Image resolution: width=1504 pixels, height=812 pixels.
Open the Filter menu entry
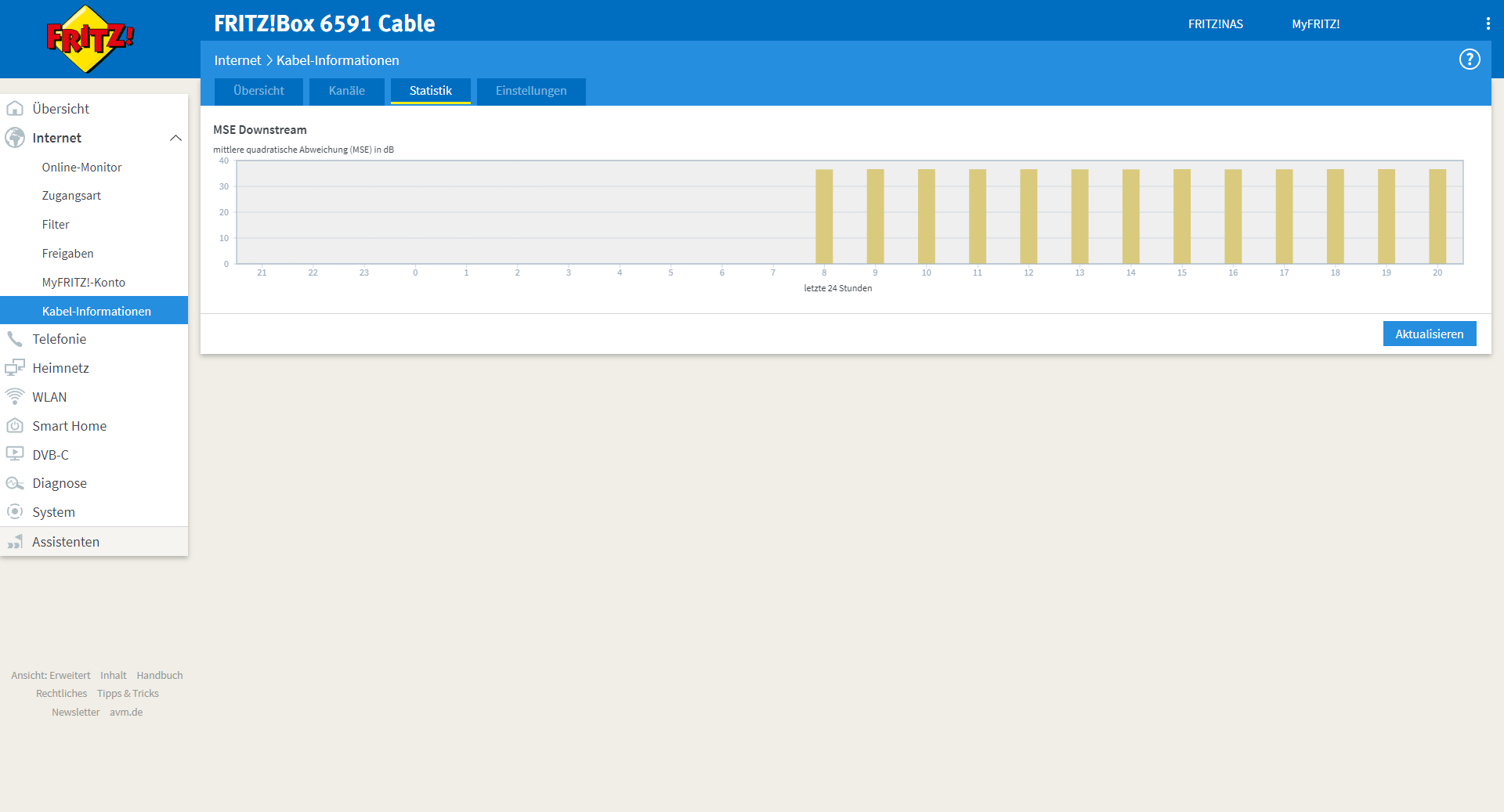(56, 225)
